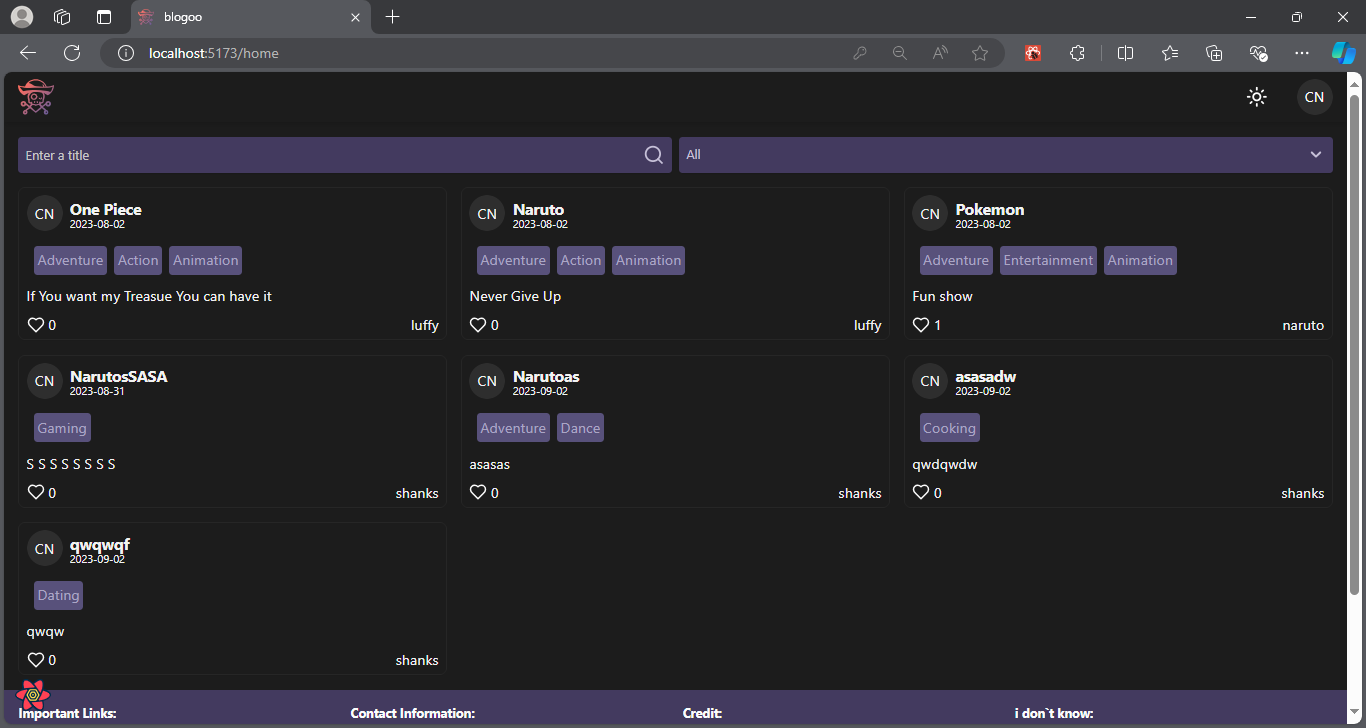Like the Naruto post heart
Screen dimensions: 1366x728
coord(478,325)
